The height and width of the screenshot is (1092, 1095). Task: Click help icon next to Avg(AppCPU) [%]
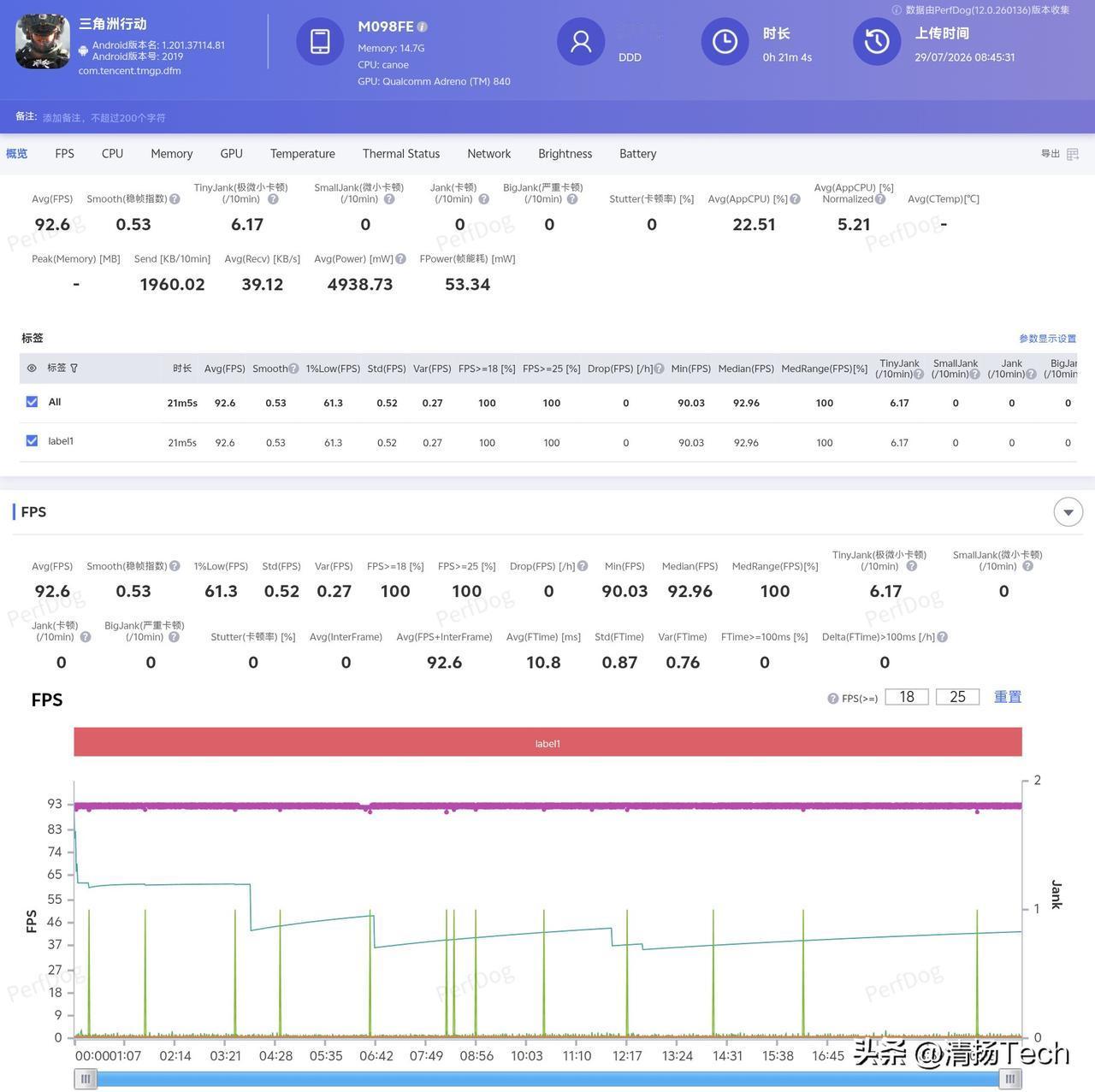coord(796,199)
